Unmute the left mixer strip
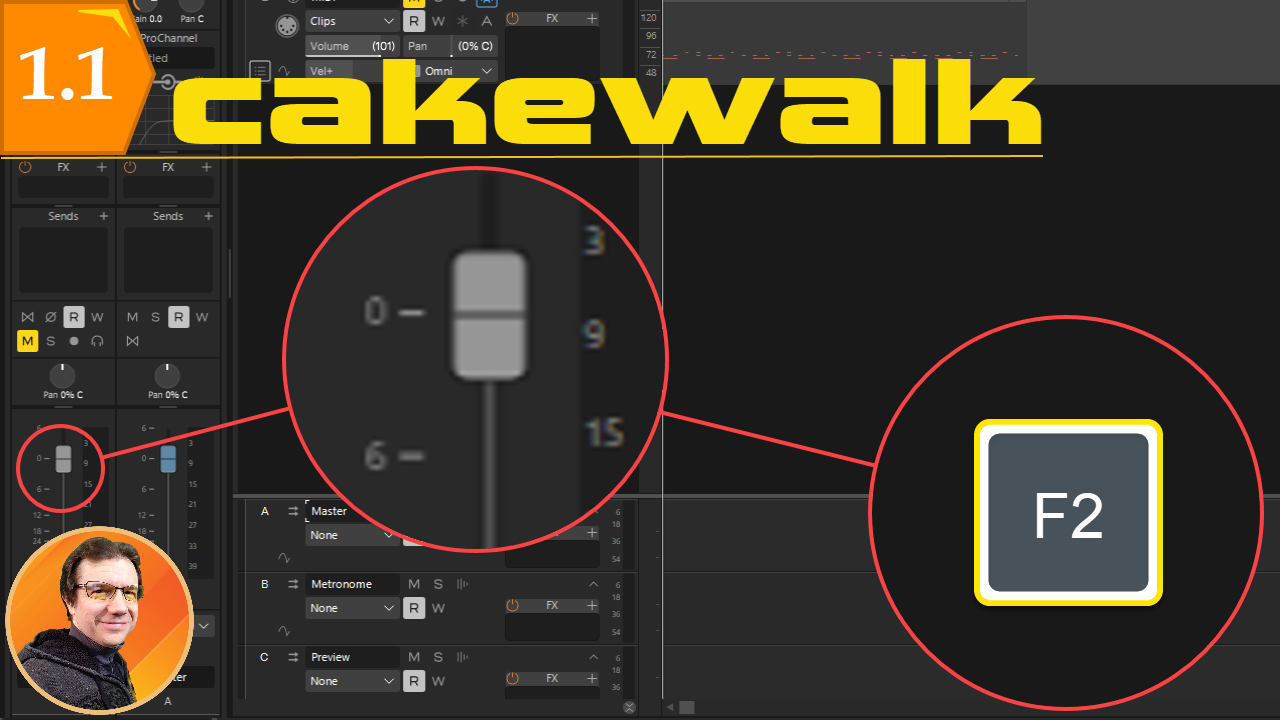Image resolution: width=1280 pixels, height=720 pixels. coord(27,341)
